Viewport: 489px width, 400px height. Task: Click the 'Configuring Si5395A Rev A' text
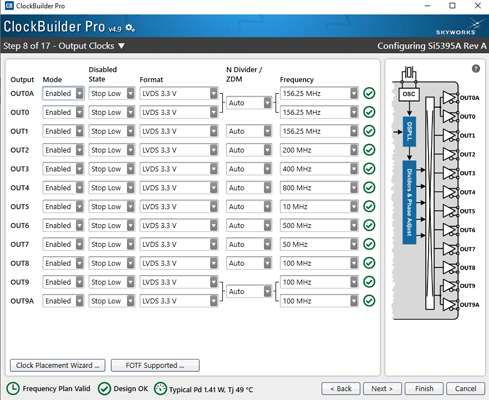[432, 46]
